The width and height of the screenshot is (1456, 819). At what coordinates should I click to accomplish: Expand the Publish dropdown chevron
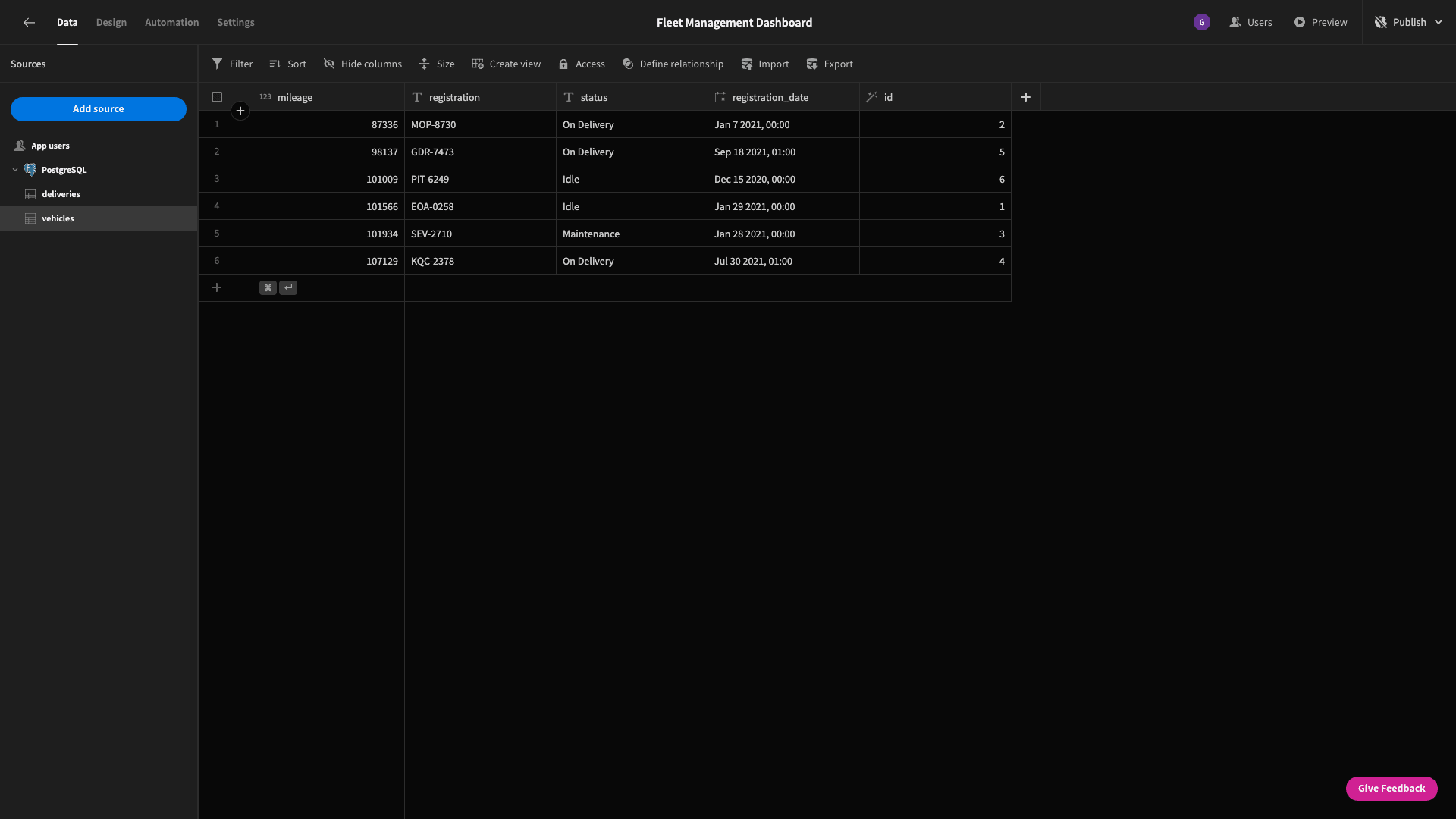tap(1439, 23)
